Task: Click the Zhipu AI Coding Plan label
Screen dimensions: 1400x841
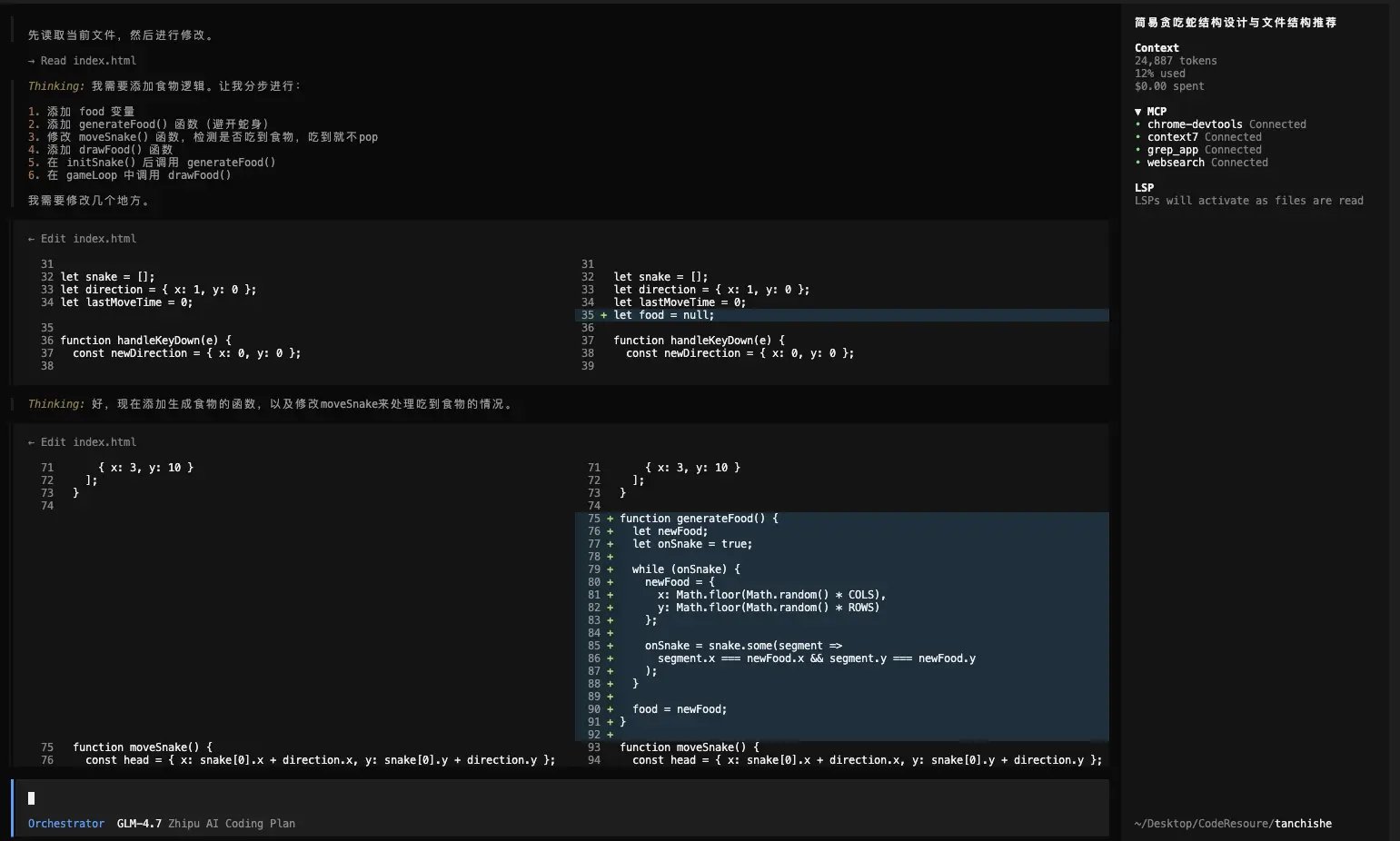Action: (232, 824)
